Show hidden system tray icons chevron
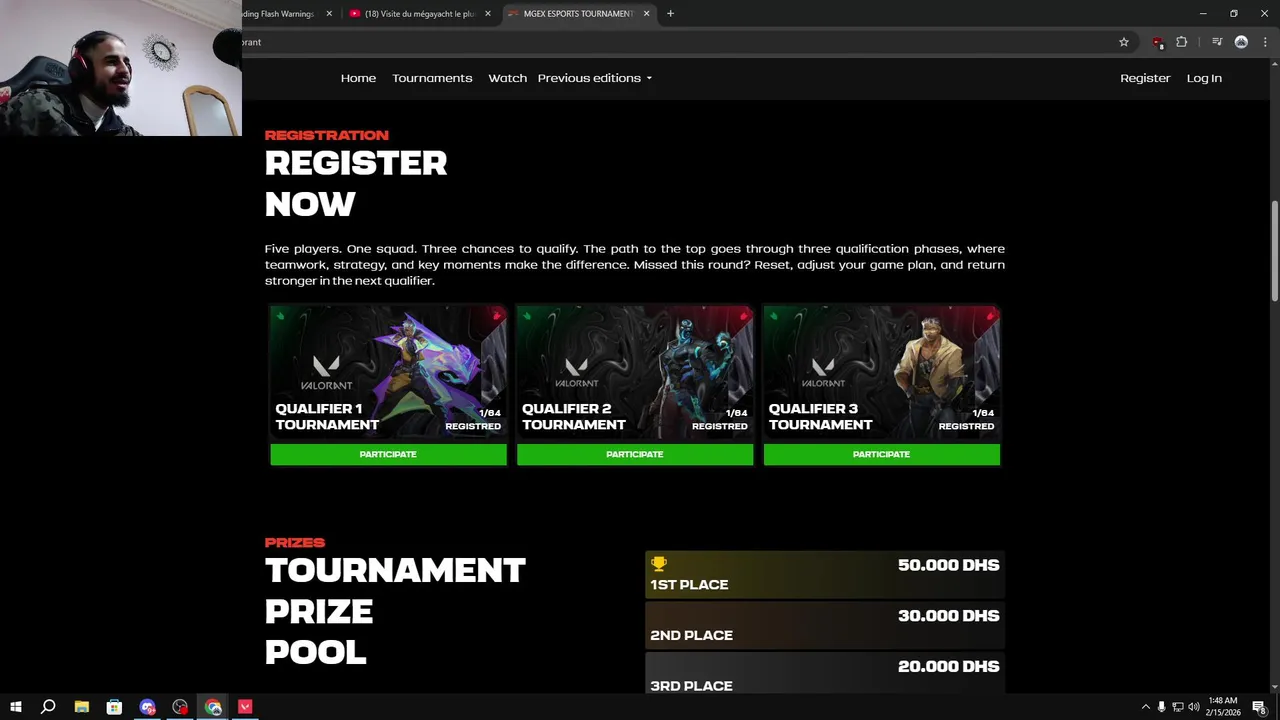1280x720 pixels. [1146, 707]
